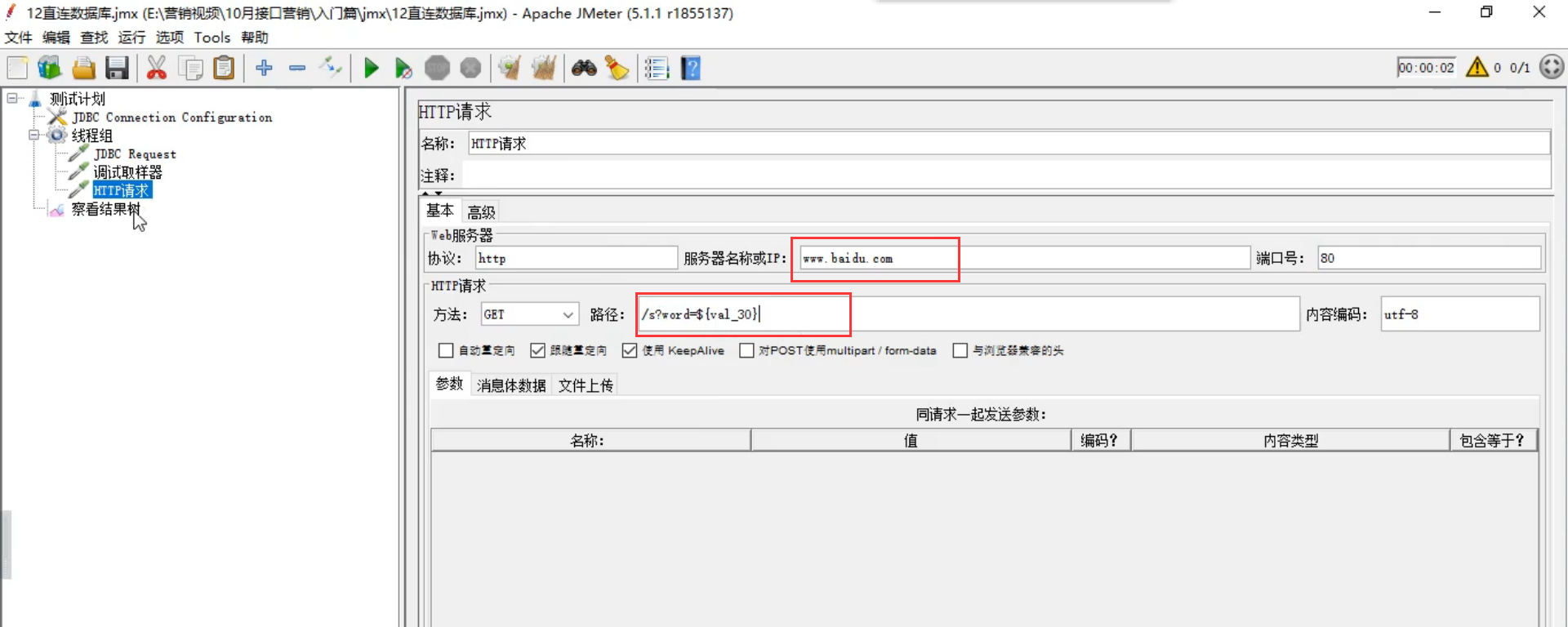Select JDBC Request in tree
This screenshot has height=627, width=1568.
tap(135, 154)
